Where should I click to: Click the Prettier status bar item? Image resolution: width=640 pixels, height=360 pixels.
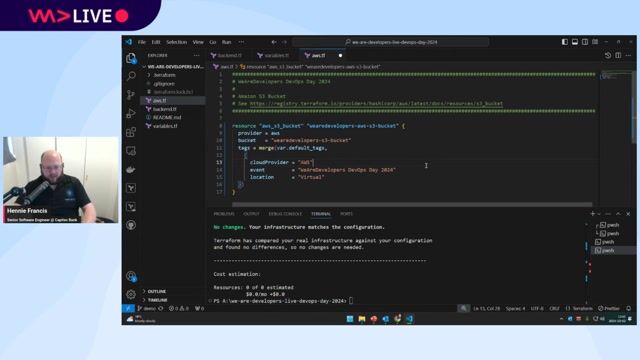tap(609, 309)
